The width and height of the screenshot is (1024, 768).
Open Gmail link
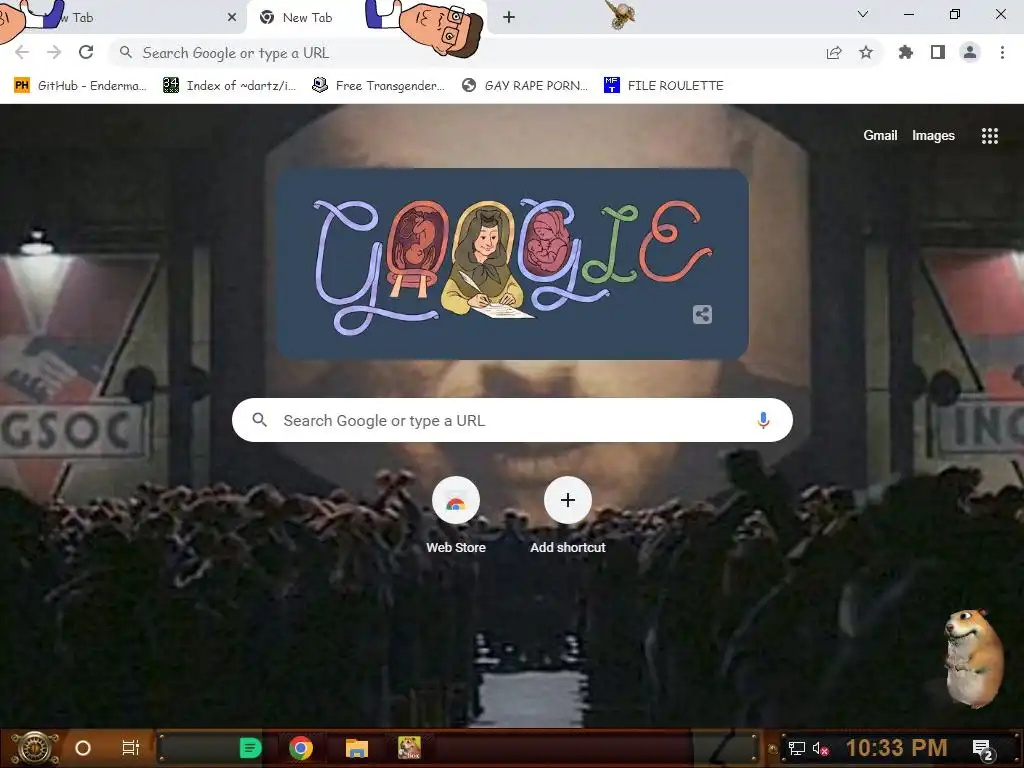pyautogui.click(x=880, y=135)
